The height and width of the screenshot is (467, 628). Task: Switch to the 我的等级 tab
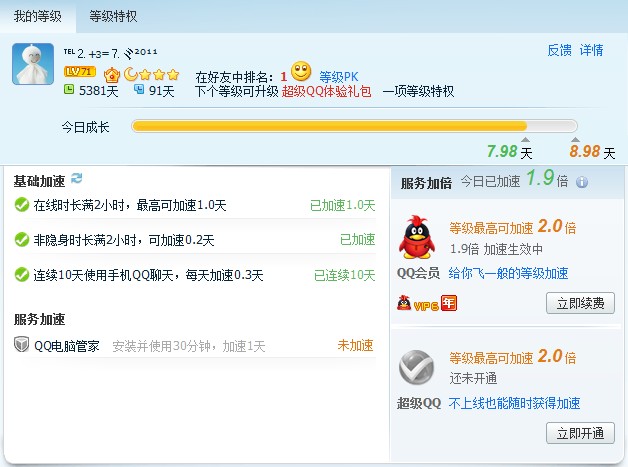point(38,16)
